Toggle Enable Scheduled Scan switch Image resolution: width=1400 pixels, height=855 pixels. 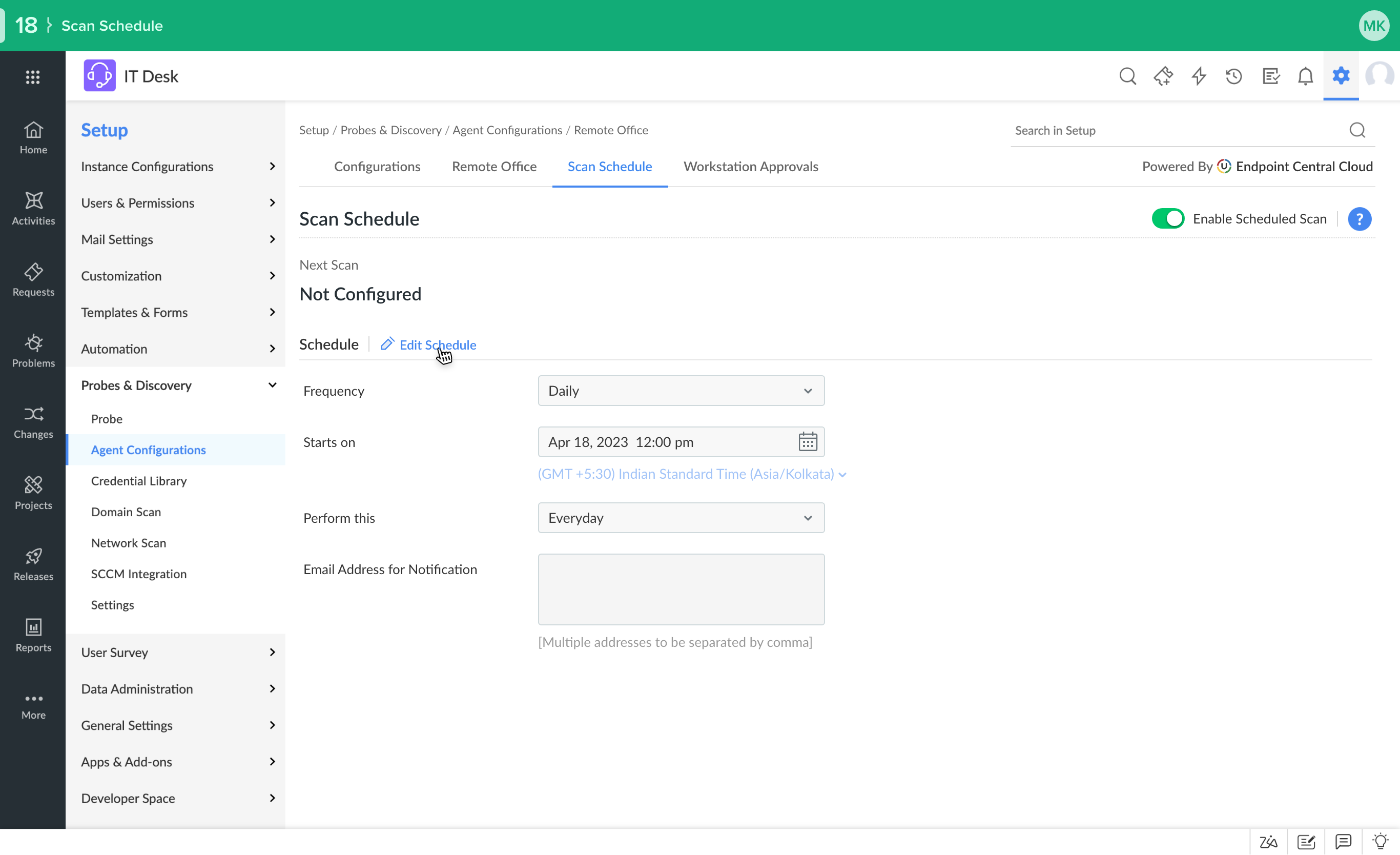click(x=1168, y=219)
